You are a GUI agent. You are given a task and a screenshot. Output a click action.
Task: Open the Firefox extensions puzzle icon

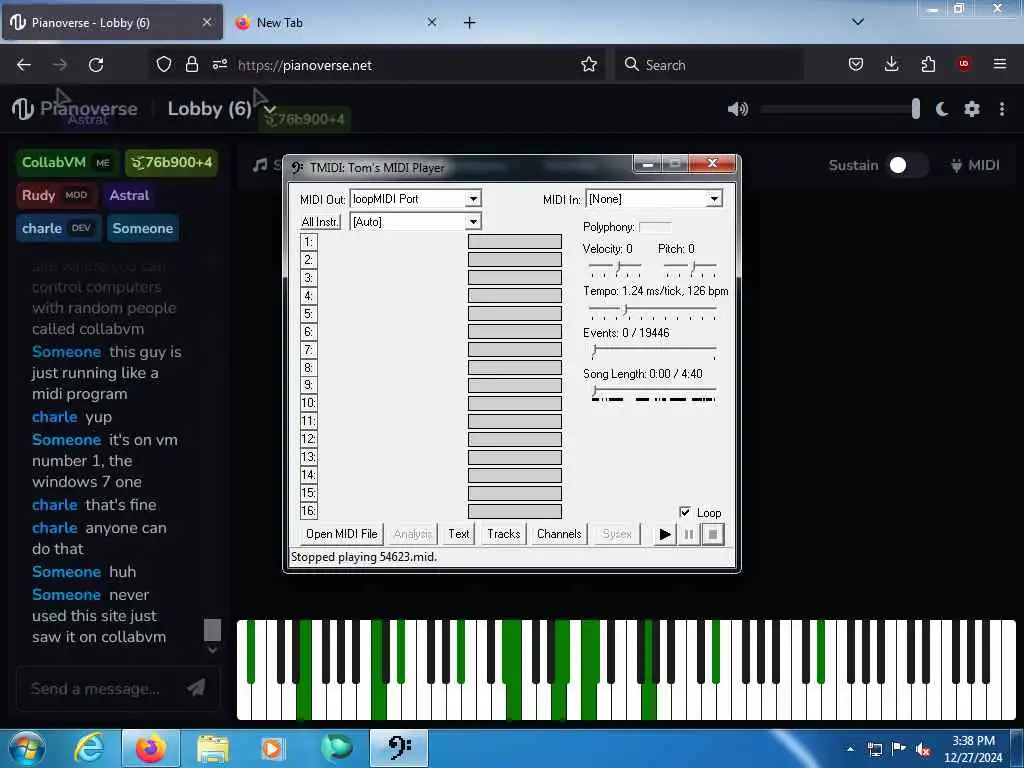point(928,64)
